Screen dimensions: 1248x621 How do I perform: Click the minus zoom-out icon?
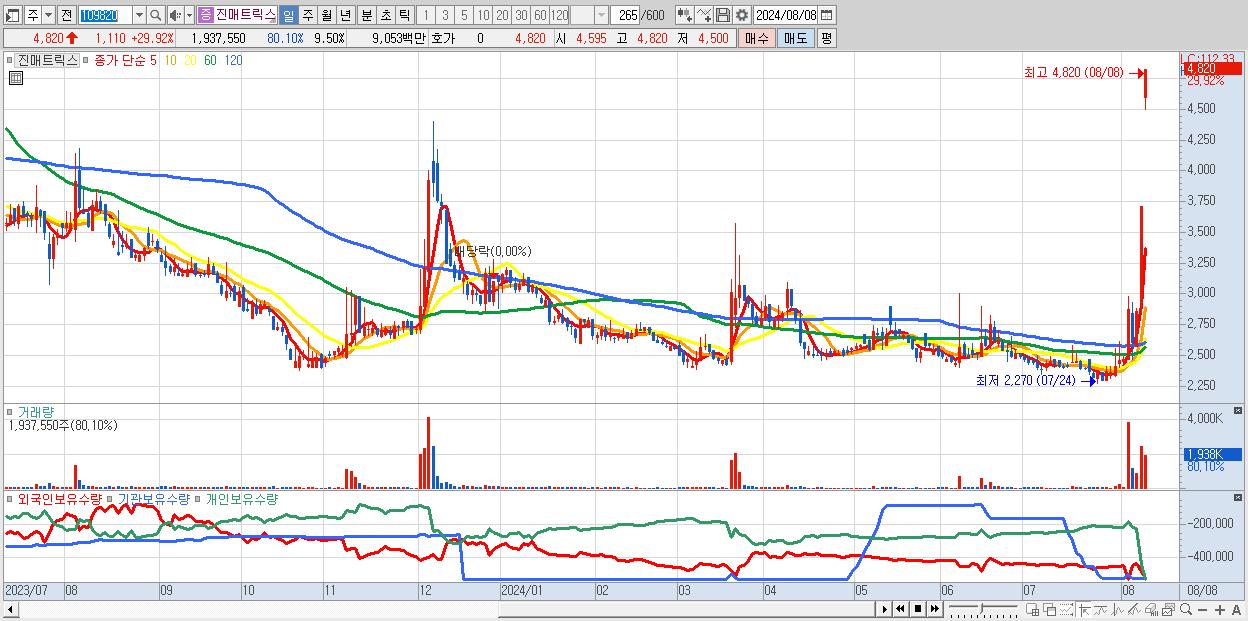(x=1203, y=610)
